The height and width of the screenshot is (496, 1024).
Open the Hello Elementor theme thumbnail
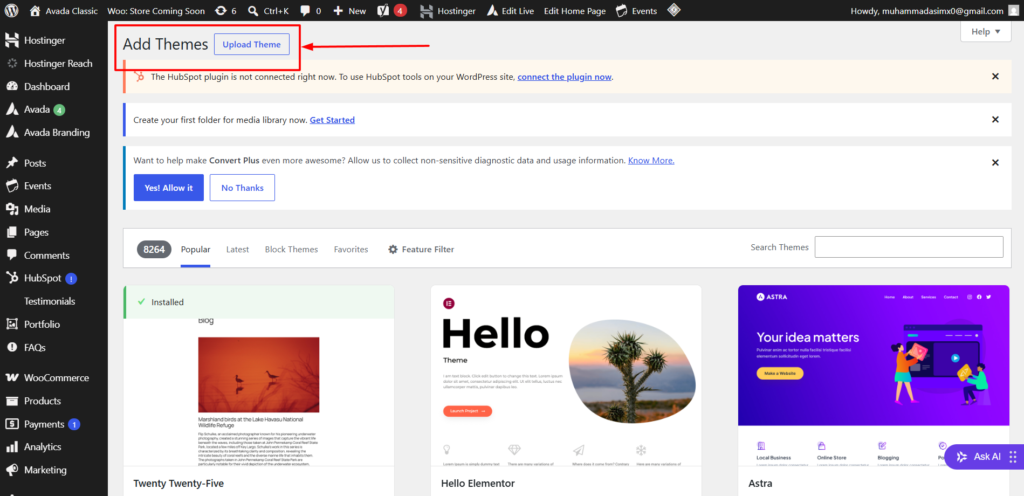tap(566, 375)
